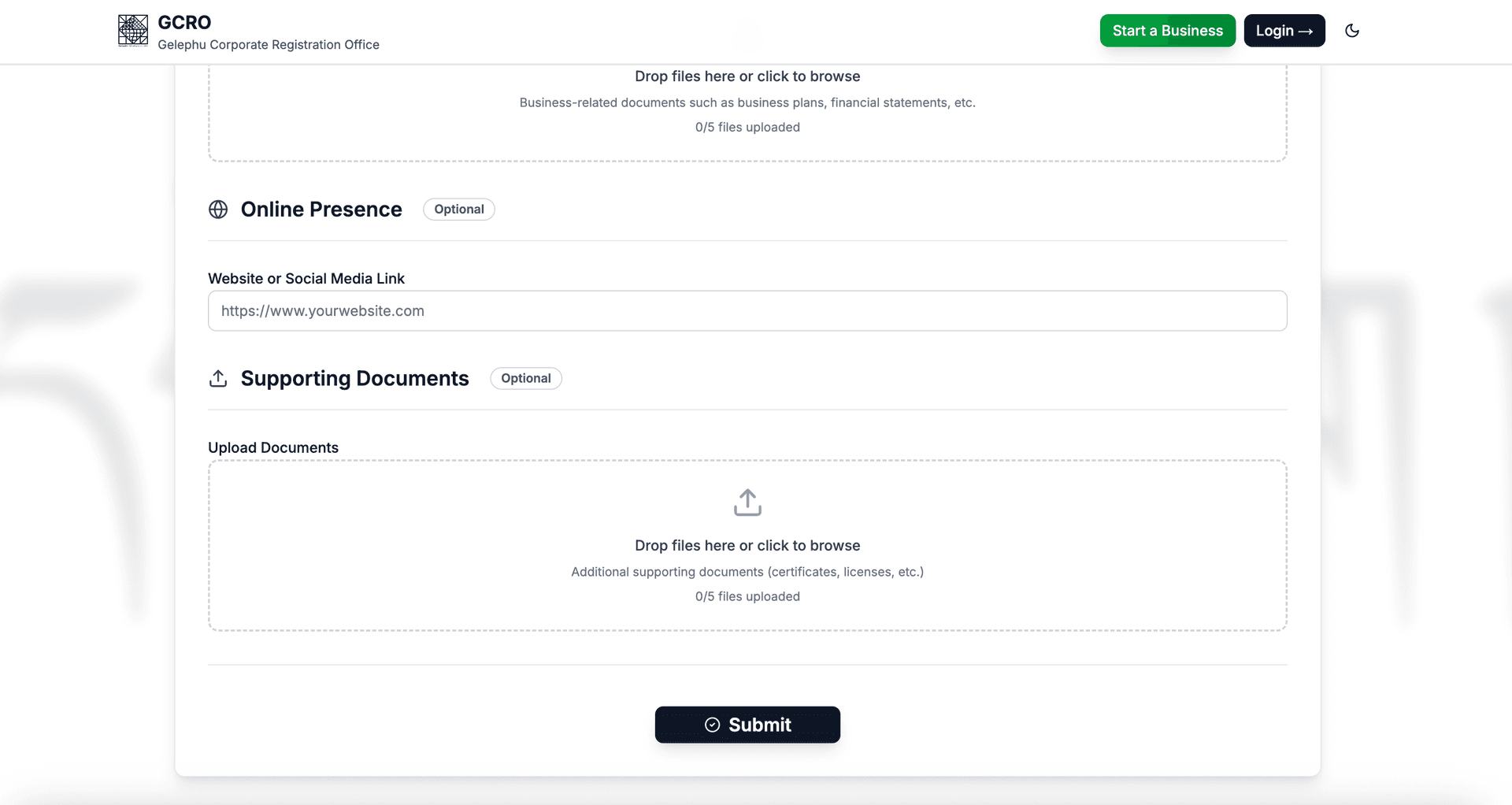Click the Gelephu Corporate Registration Office subtitle
1512x805 pixels.
point(269,45)
